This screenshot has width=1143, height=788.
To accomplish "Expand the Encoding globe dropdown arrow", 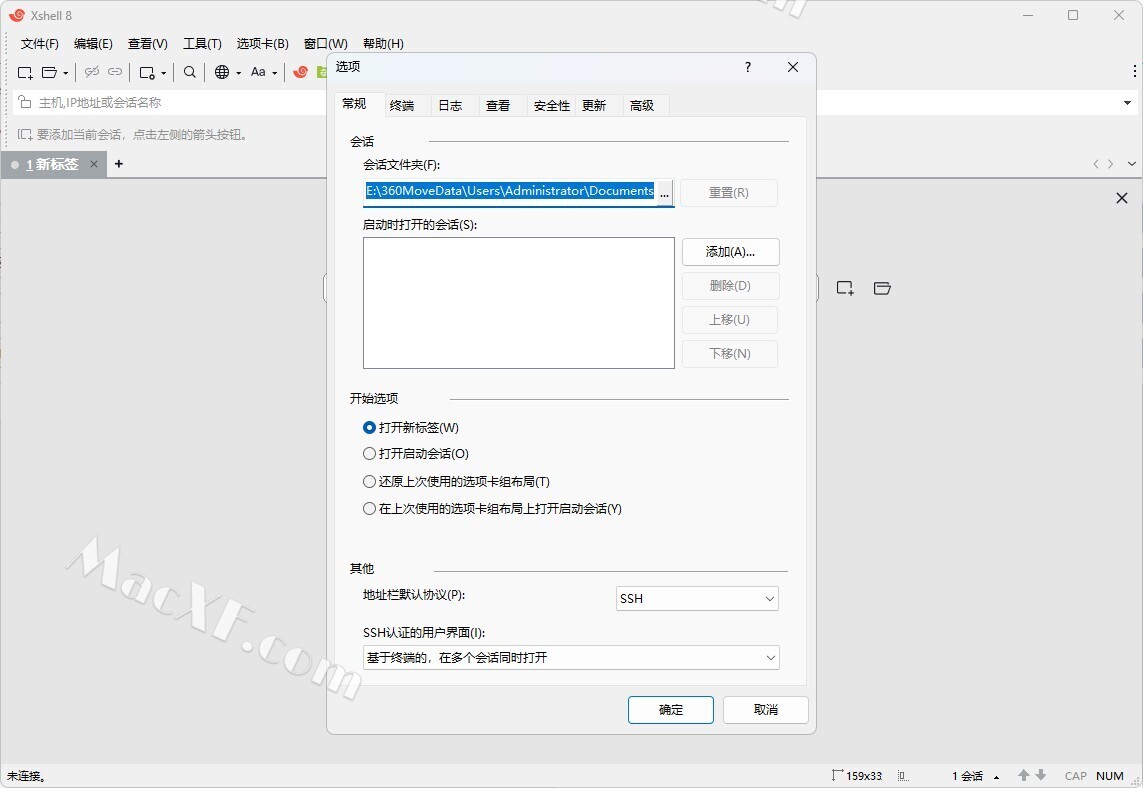I will pos(238,73).
